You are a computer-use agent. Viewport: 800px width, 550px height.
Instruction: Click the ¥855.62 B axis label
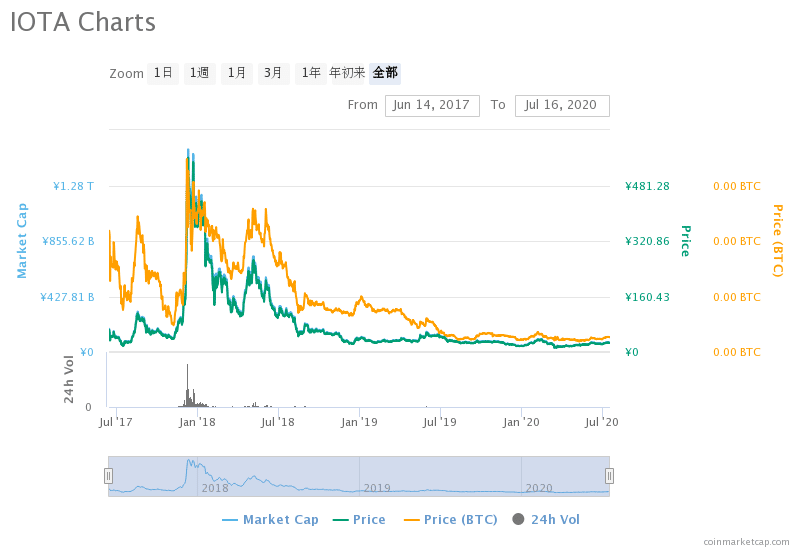click(68, 241)
